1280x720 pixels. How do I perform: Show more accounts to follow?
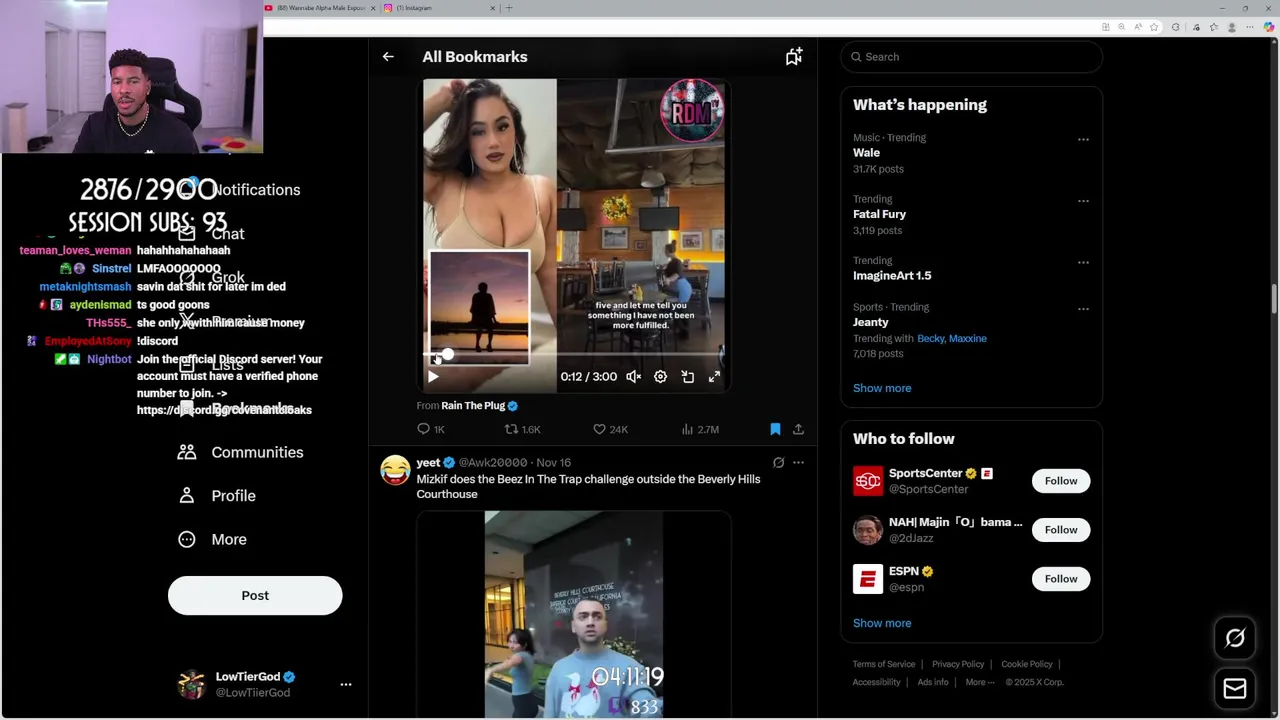(x=882, y=623)
